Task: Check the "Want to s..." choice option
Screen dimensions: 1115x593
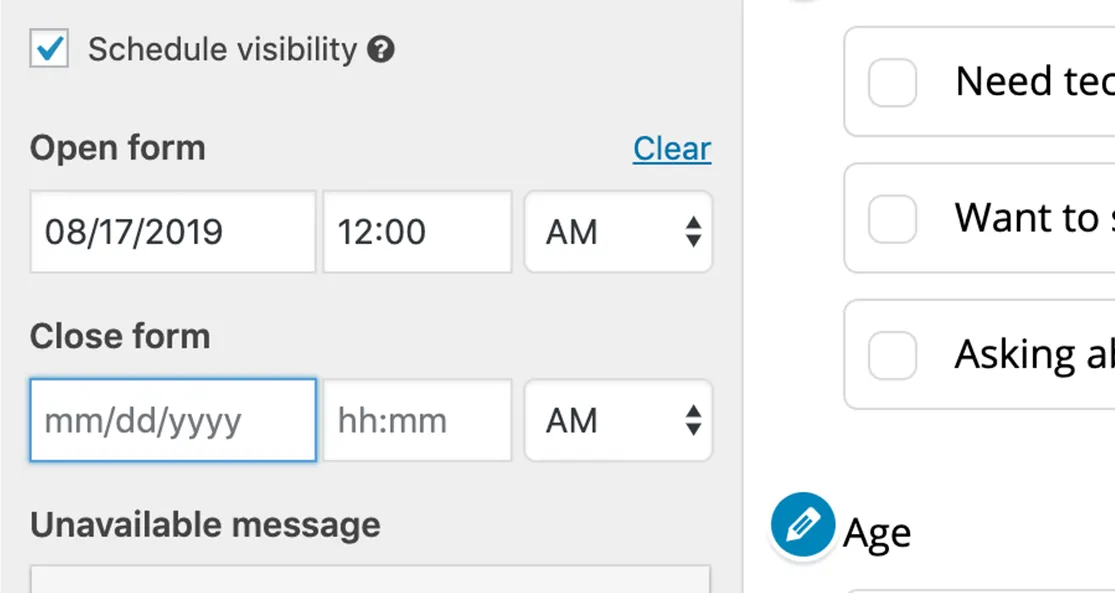Action: 891,219
